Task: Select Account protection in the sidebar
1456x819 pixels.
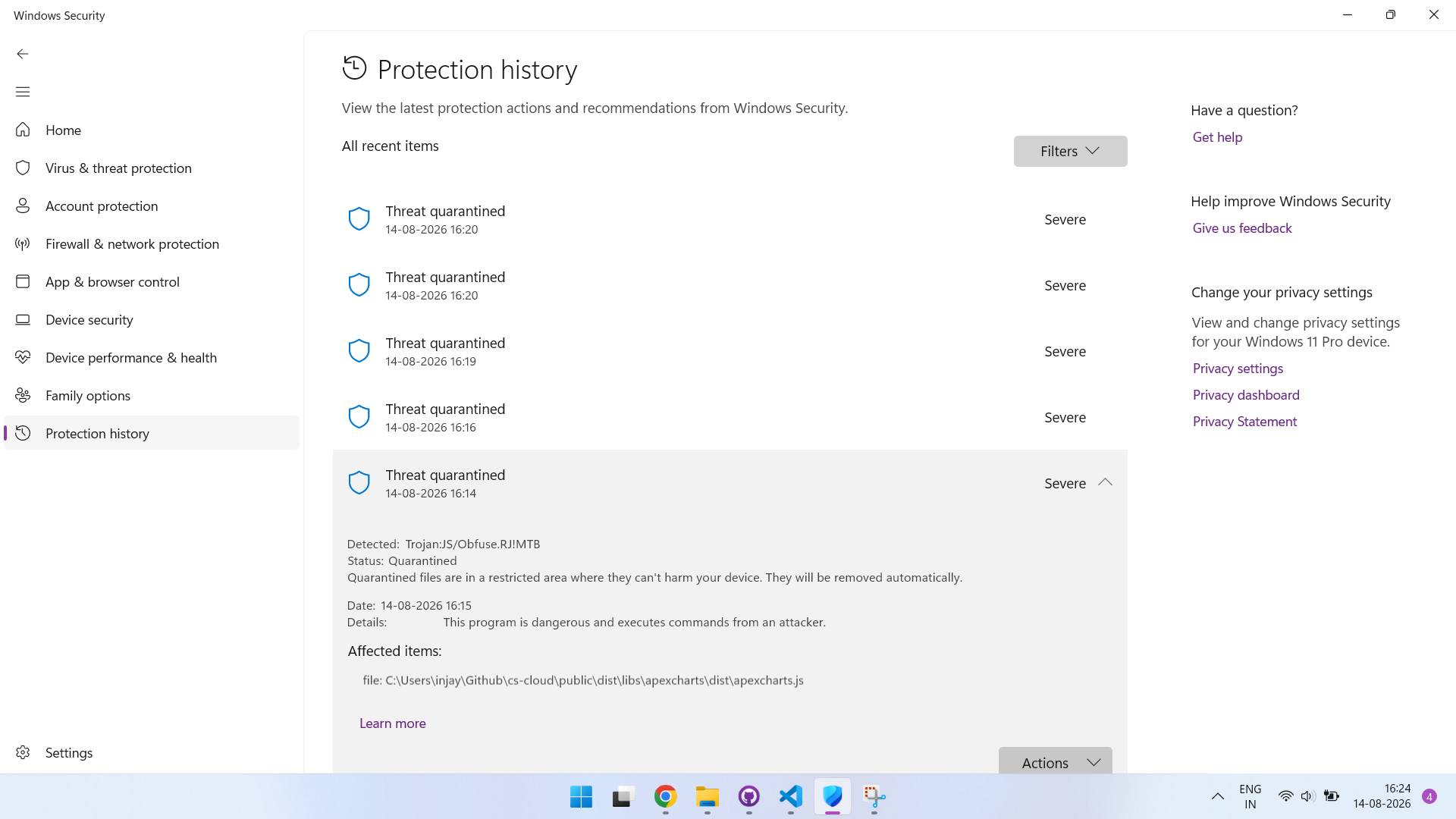Action: 152,206
